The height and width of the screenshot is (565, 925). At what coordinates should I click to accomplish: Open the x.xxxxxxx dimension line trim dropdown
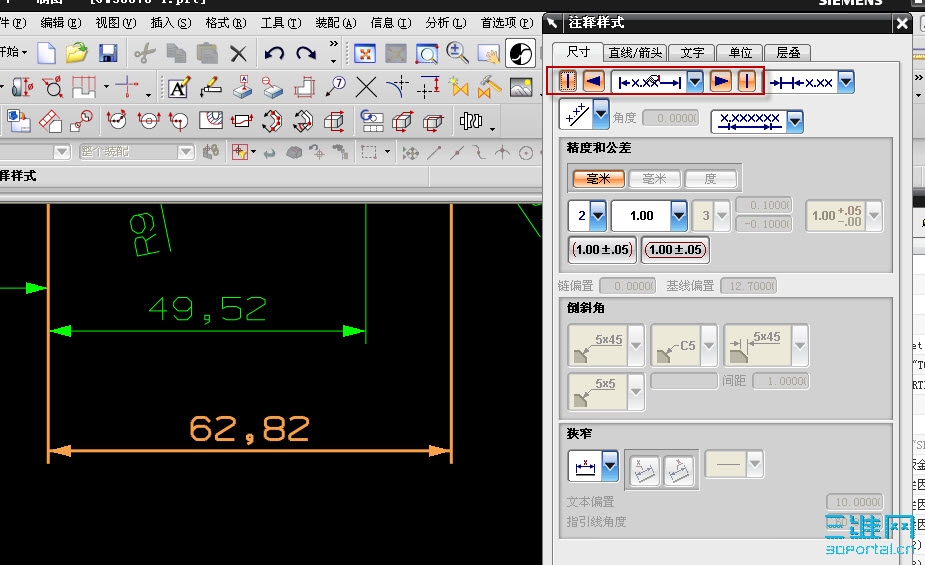coord(795,121)
